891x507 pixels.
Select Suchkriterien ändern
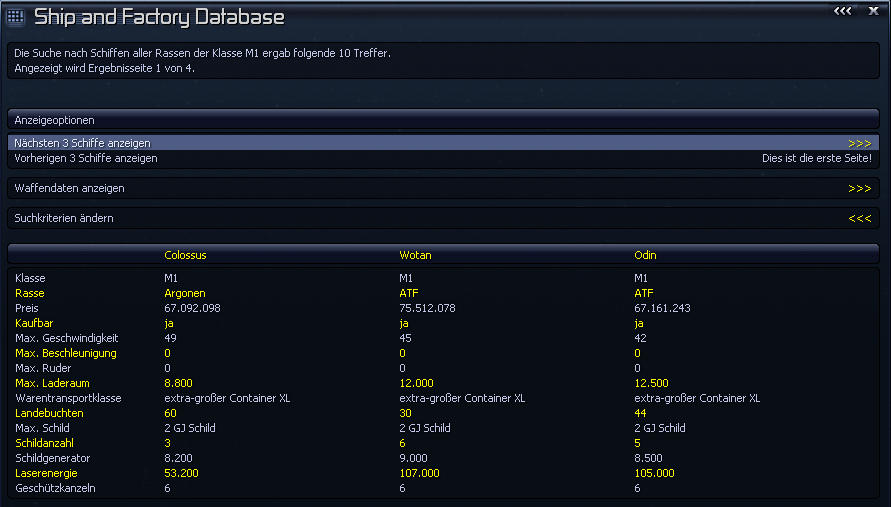pyautogui.click(x=443, y=218)
